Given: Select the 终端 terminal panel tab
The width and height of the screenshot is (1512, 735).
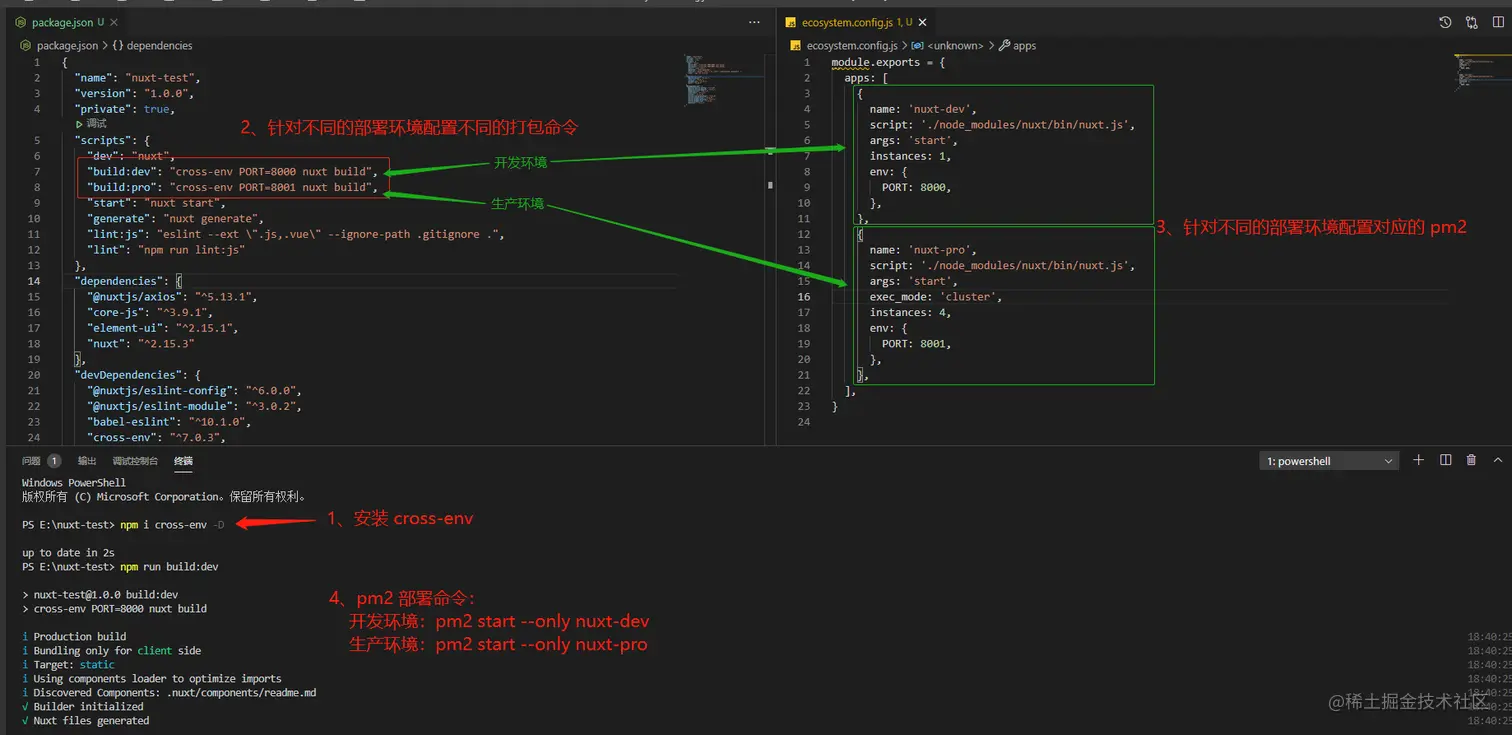Looking at the screenshot, I should click(183, 461).
